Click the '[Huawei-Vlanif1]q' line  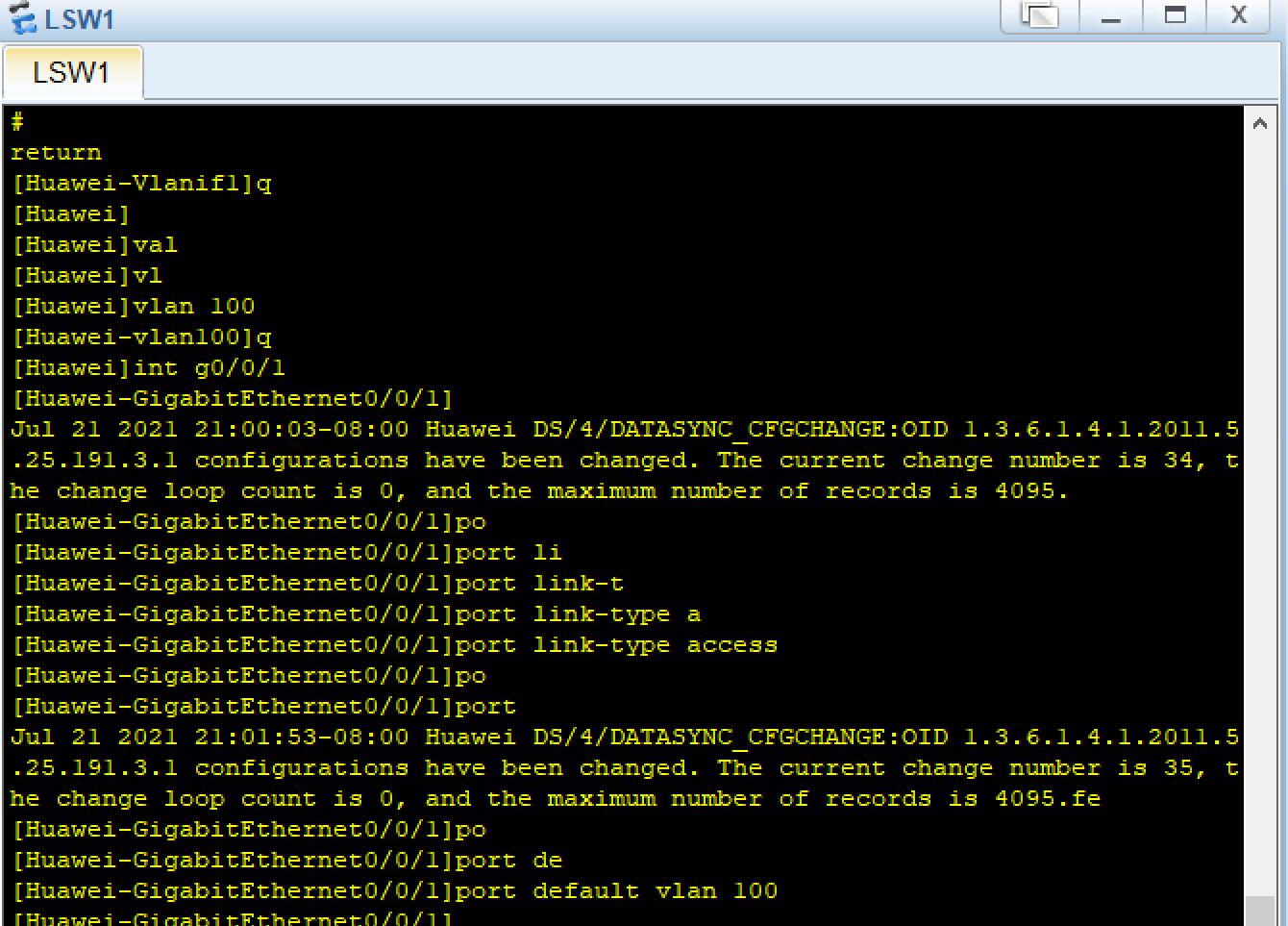(141, 184)
